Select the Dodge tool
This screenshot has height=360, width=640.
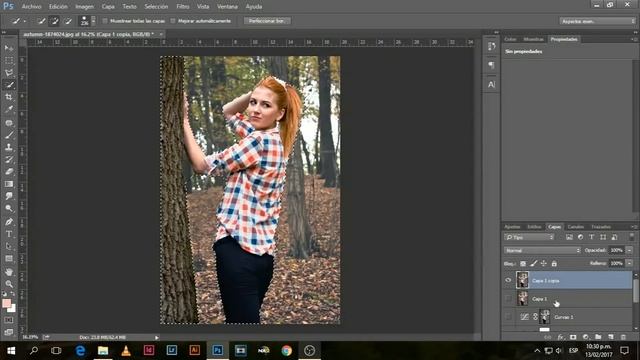pos(9,208)
